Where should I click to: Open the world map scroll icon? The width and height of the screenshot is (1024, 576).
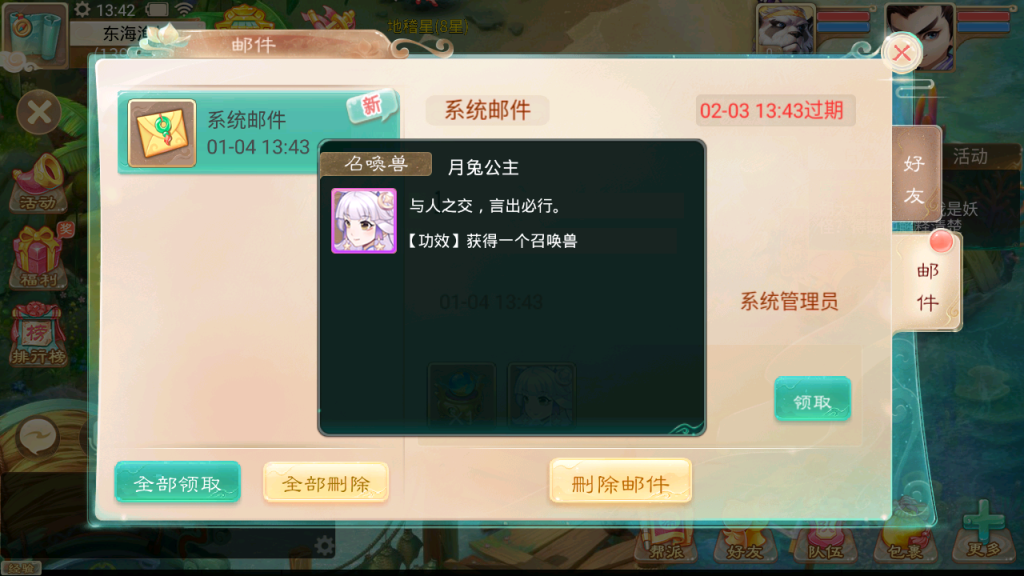[x=35, y=34]
